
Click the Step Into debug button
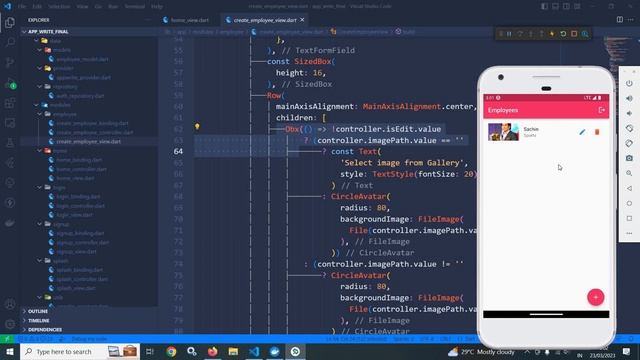(x=531, y=34)
